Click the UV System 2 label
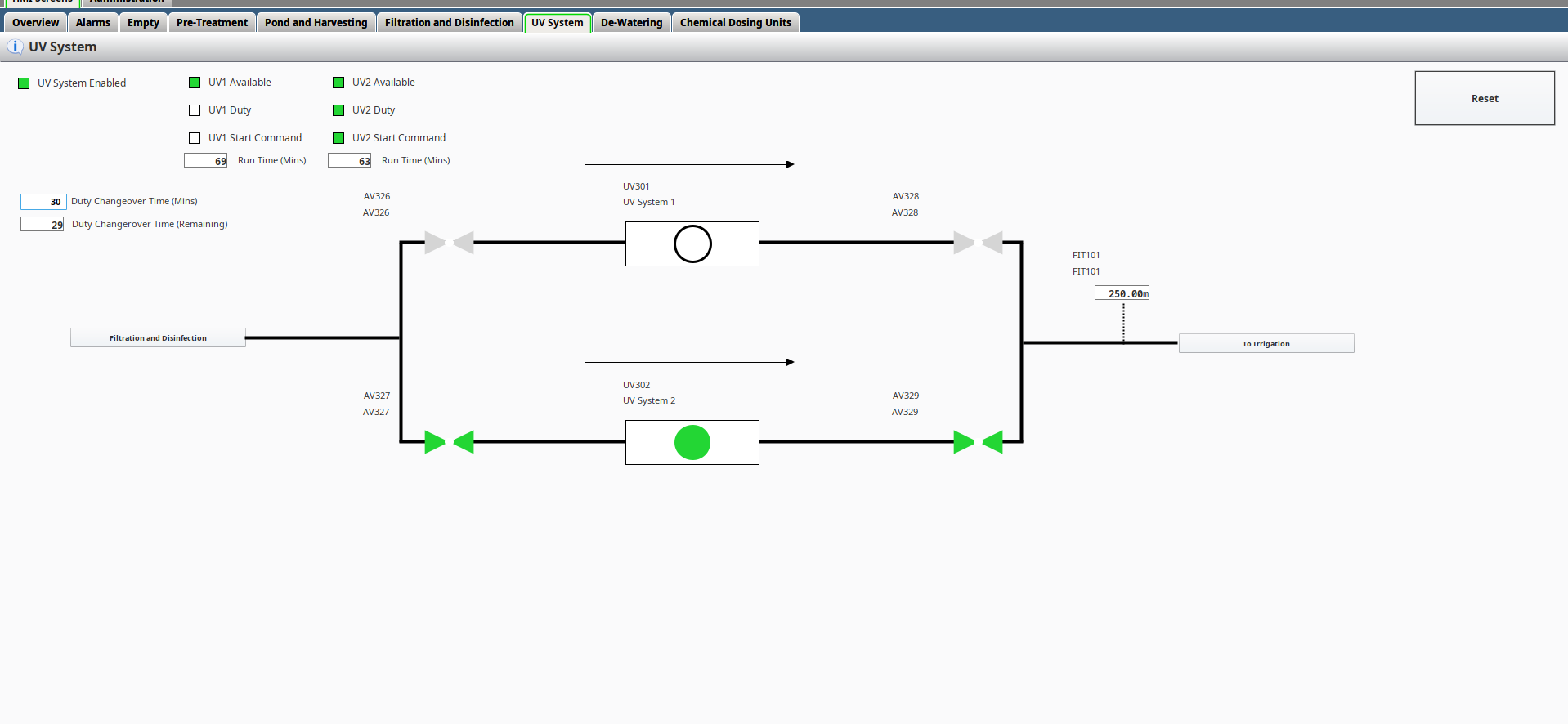 coord(649,400)
